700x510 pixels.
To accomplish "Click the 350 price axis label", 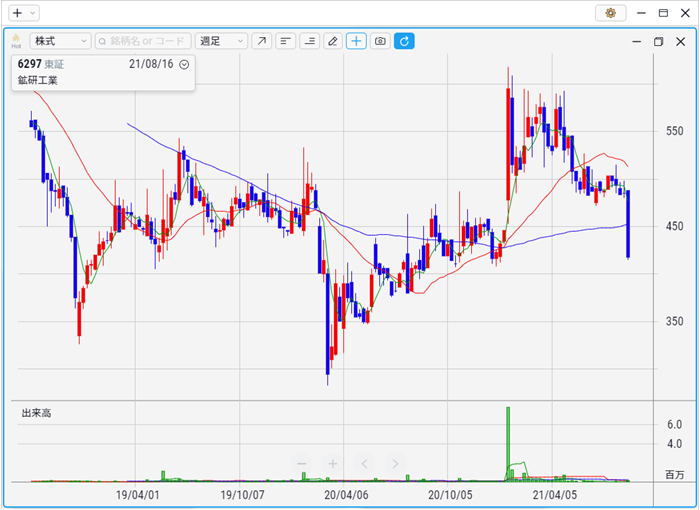I will 675,322.
